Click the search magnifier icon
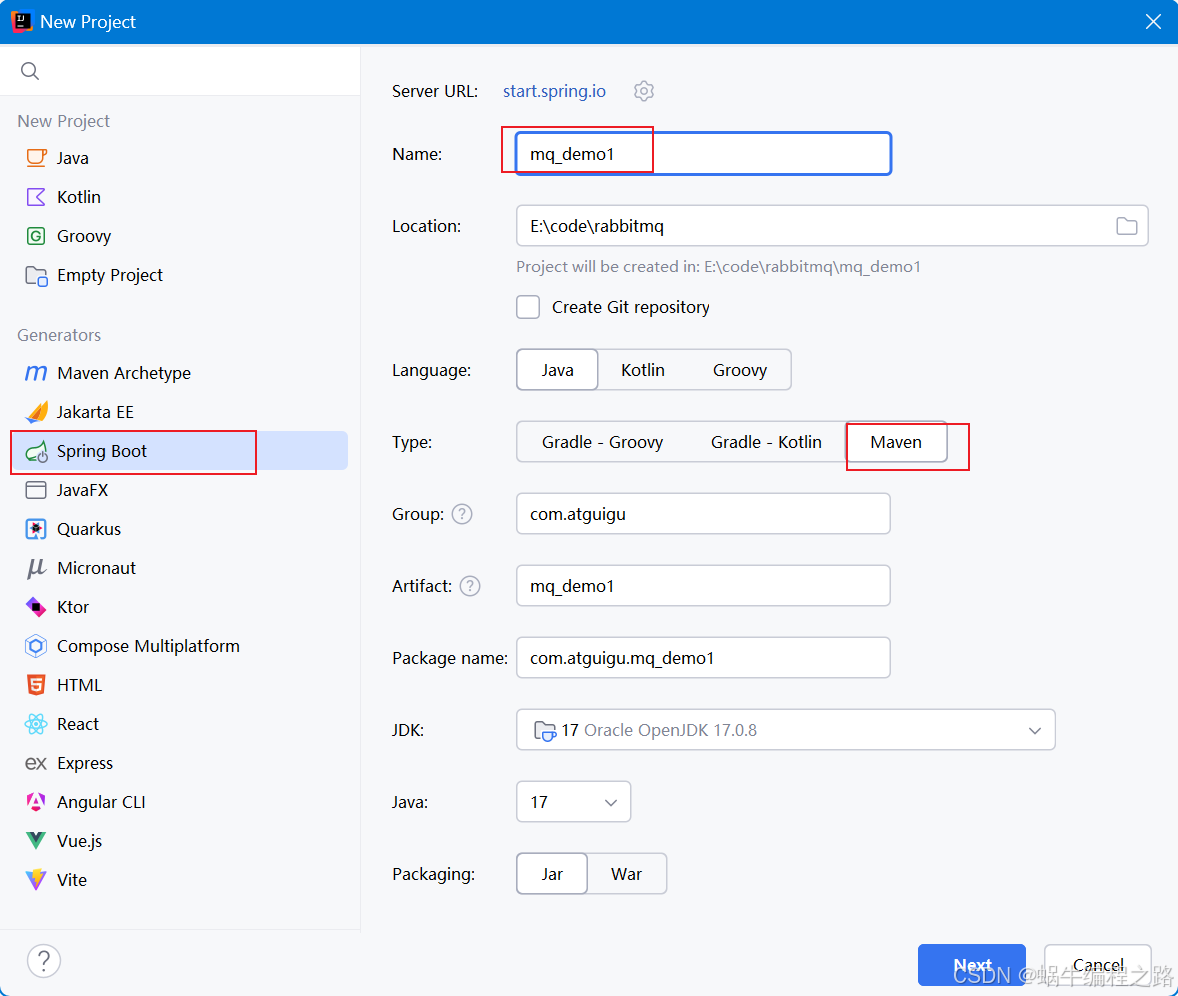Image resolution: width=1178 pixels, height=996 pixels. click(x=29, y=71)
